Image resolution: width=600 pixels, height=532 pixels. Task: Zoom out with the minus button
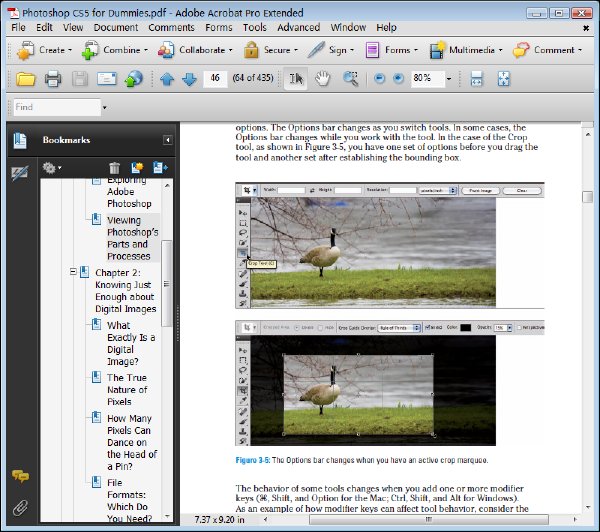pos(379,79)
